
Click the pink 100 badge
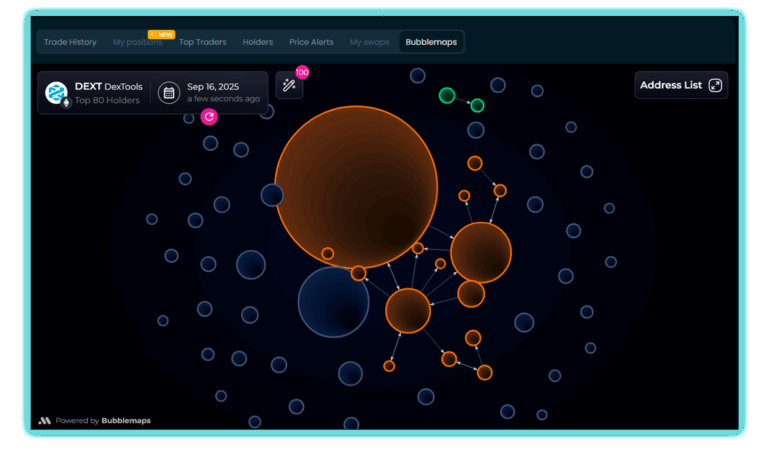302,72
